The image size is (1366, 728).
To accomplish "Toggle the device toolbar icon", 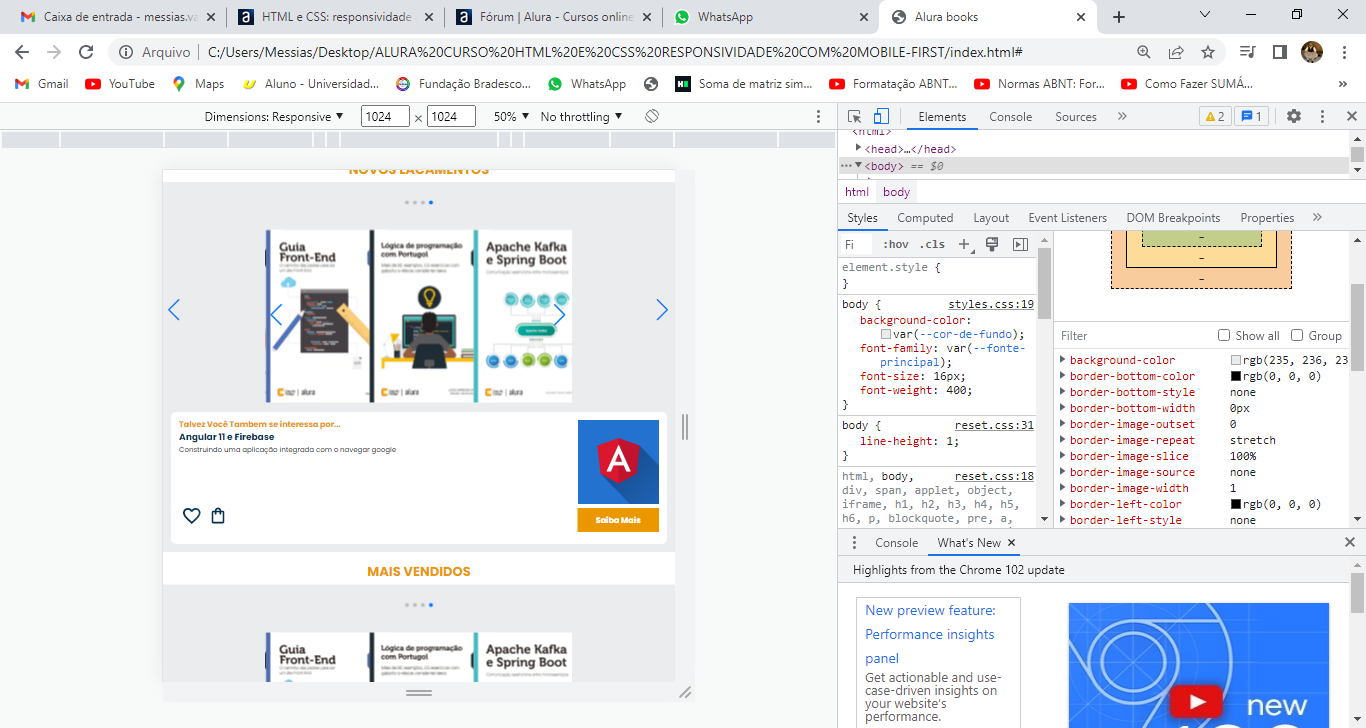I will (881, 116).
